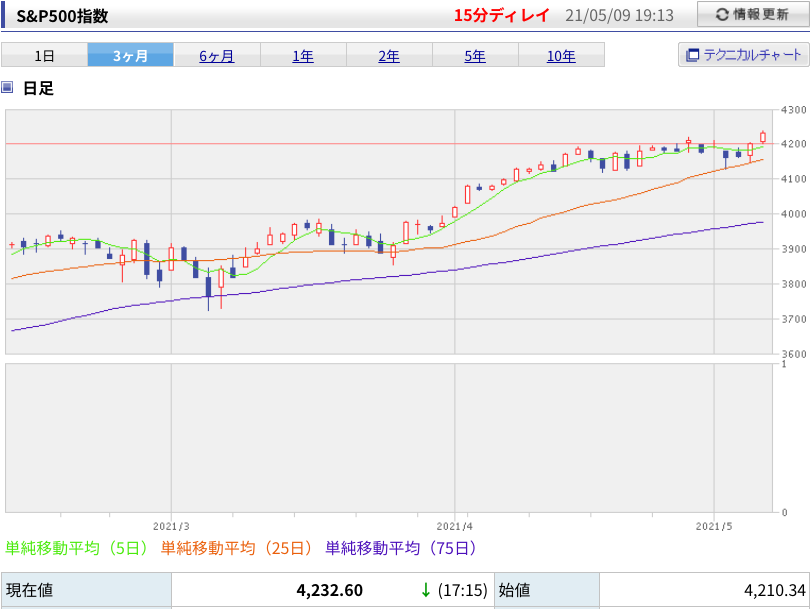Select the 1日 period tab
Viewport: 811px width, 609px height.
pos(44,55)
